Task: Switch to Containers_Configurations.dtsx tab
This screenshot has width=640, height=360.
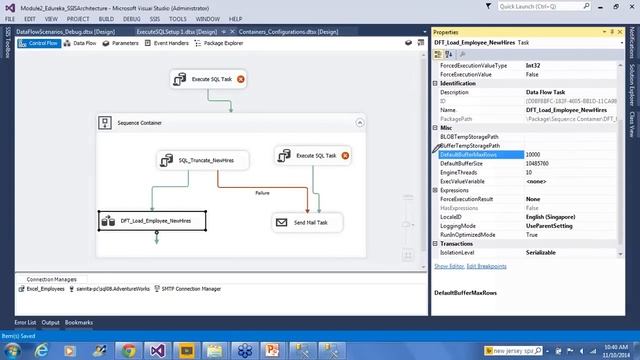Action: point(288,31)
